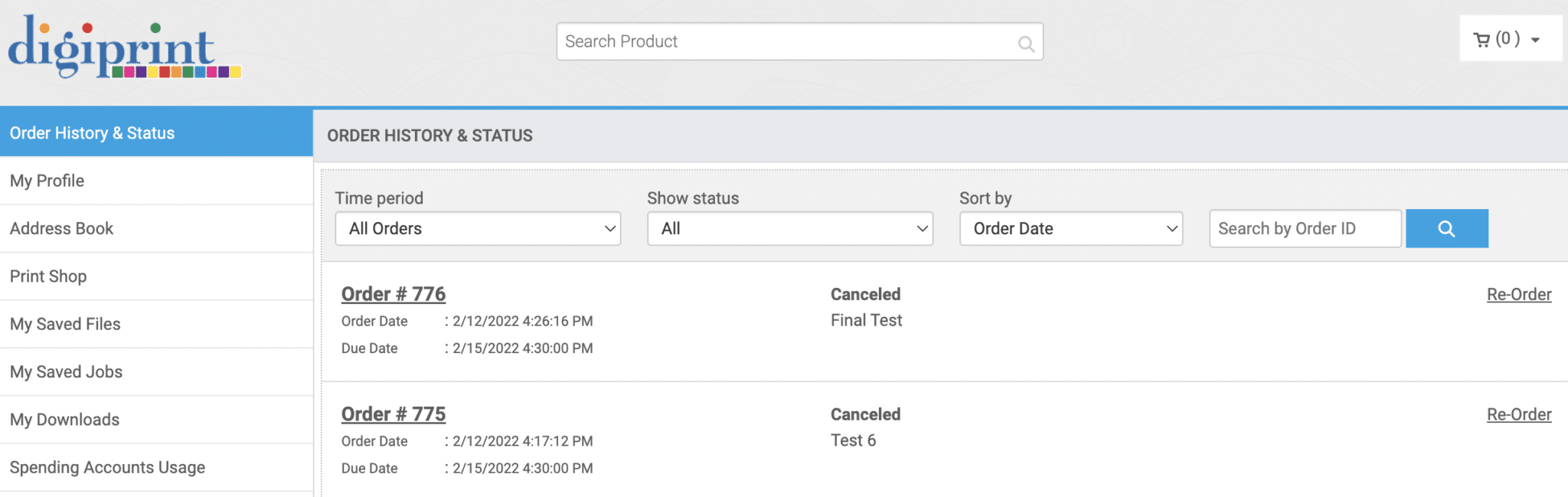
Task: Click Canceled status of Order 776
Action: [x=865, y=294]
